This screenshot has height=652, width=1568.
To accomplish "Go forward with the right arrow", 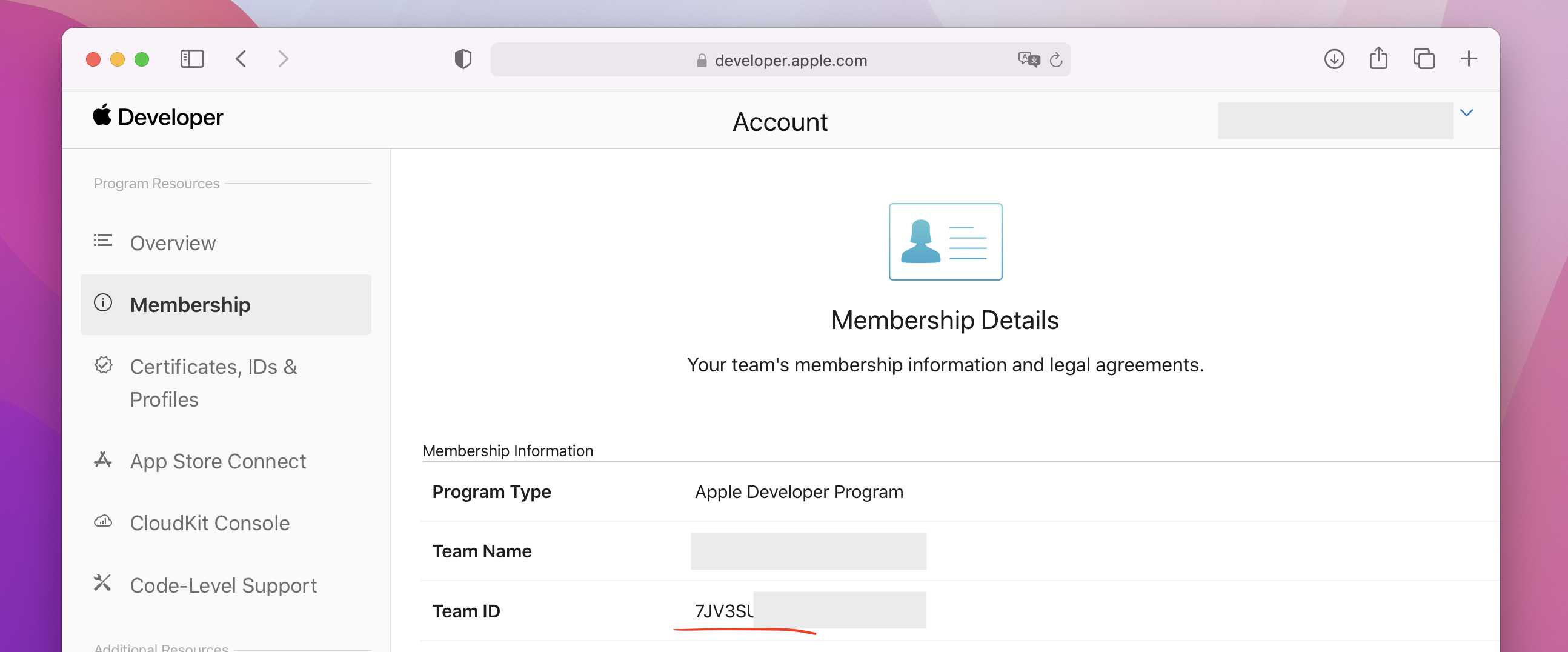I will click(283, 59).
